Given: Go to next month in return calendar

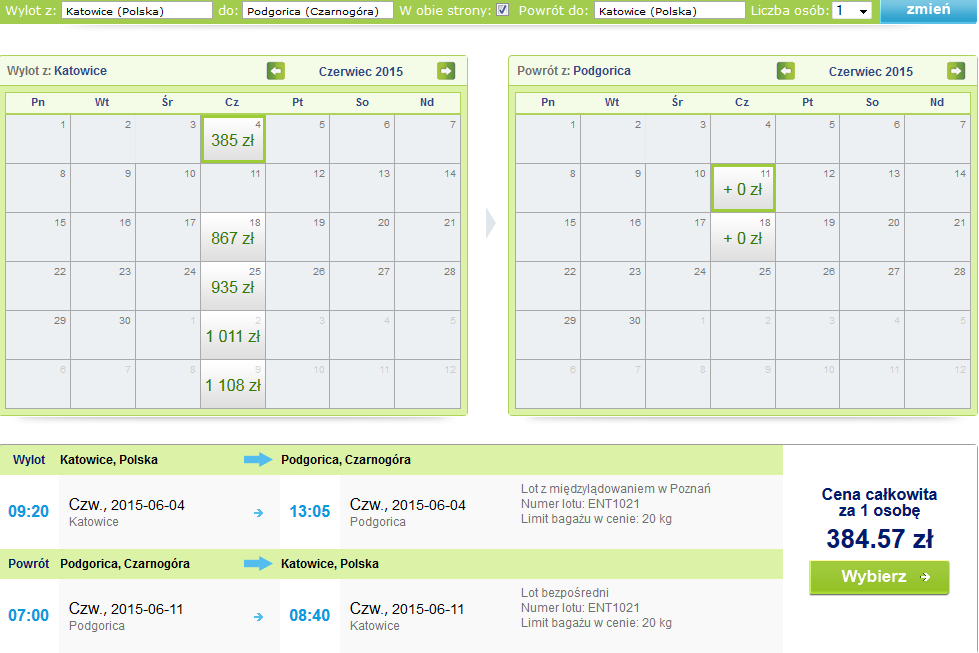Looking at the screenshot, I should click(x=956, y=71).
